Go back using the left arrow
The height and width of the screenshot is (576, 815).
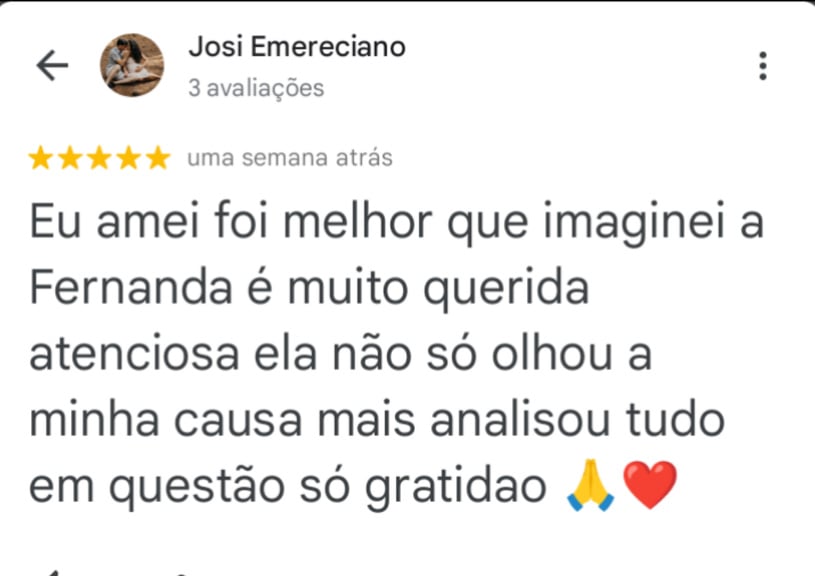pyautogui.click(x=52, y=66)
